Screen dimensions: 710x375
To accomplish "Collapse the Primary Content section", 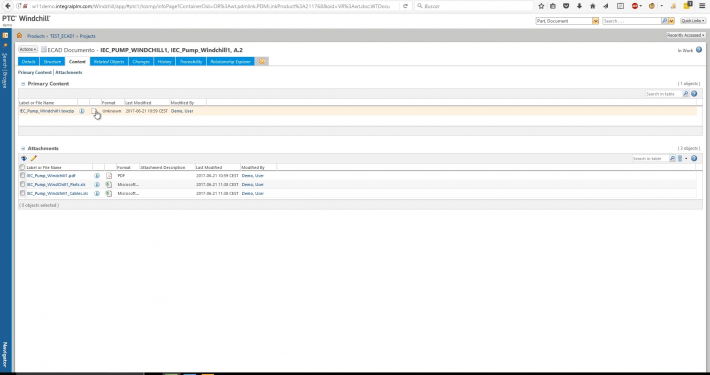I will click(x=23, y=84).
